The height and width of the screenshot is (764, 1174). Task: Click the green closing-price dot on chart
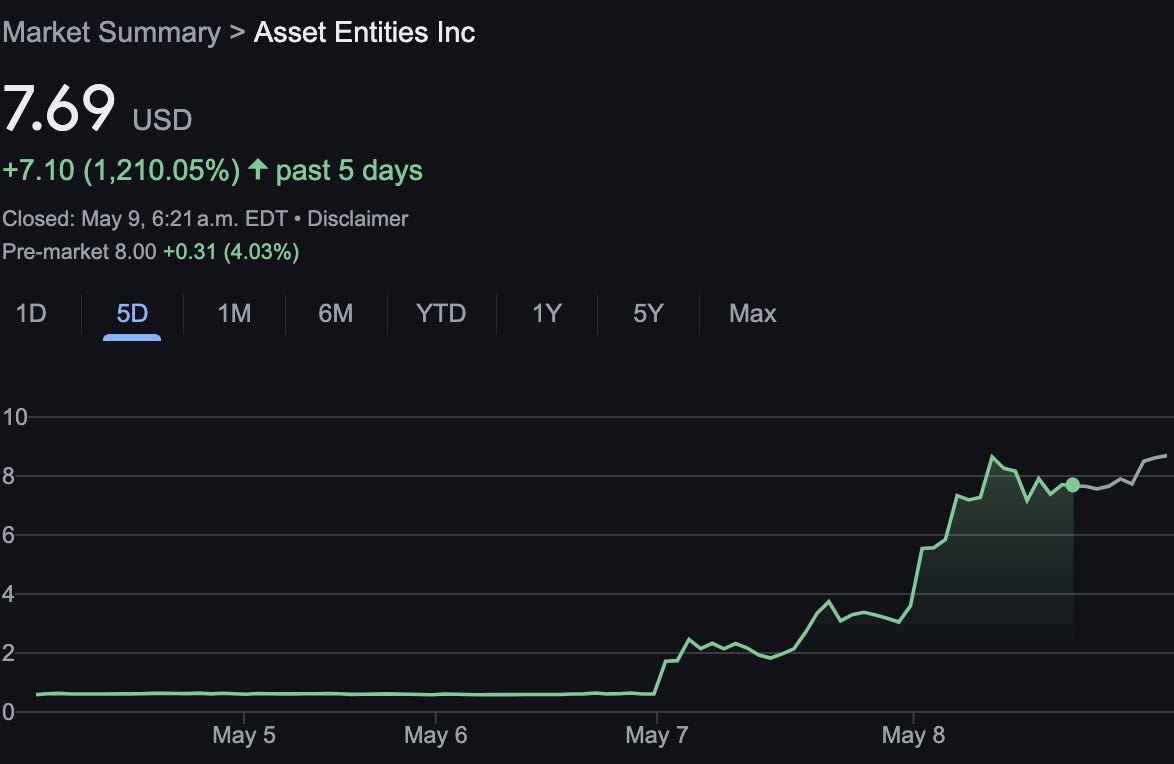pos(1072,485)
